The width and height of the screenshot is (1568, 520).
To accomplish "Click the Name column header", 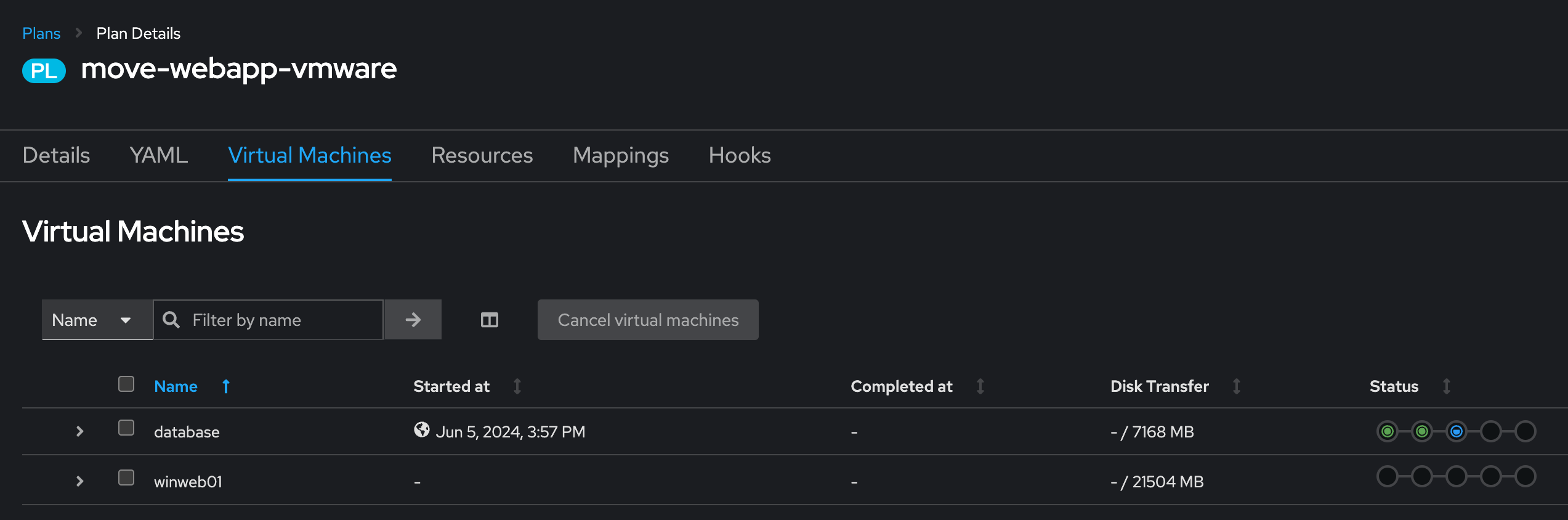I will 176,386.
